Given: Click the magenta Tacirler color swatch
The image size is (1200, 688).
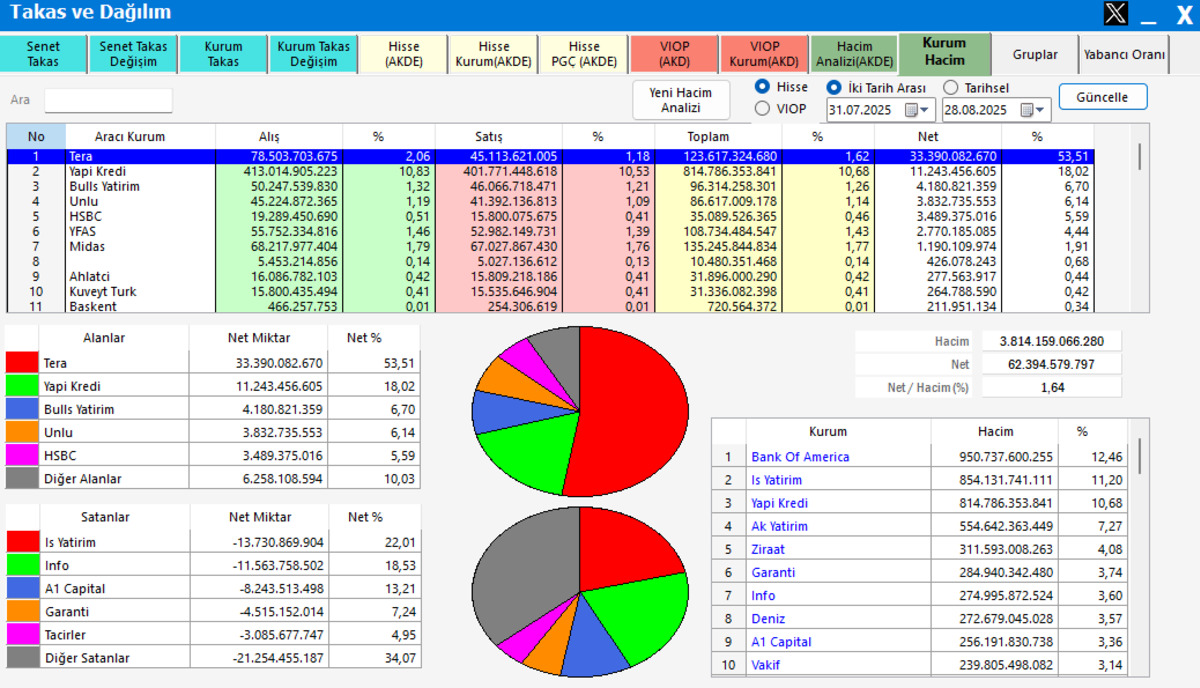Looking at the screenshot, I should tap(22, 635).
